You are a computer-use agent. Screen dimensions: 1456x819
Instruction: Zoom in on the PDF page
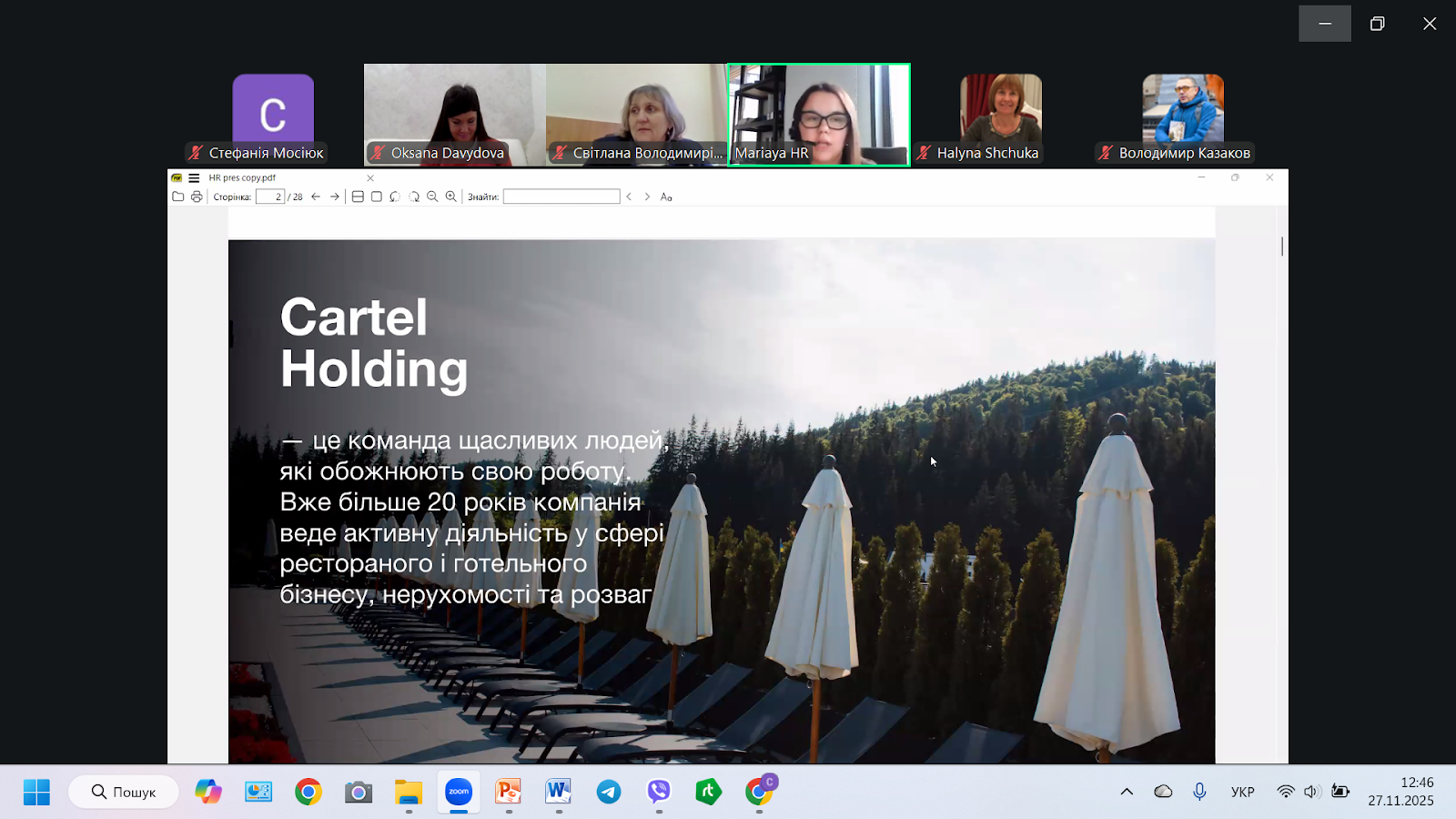click(x=451, y=197)
